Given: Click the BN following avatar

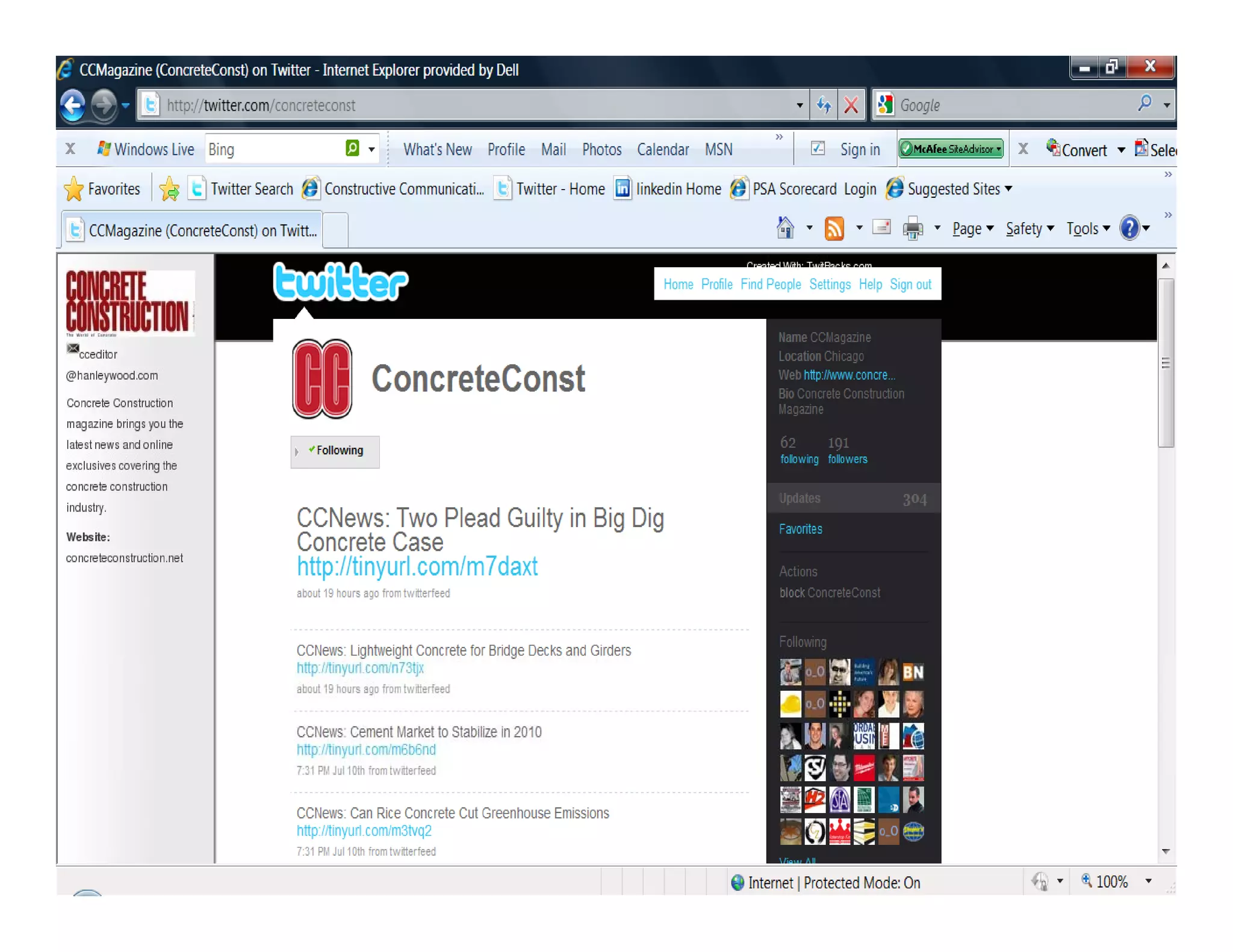Looking at the screenshot, I should point(913,672).
